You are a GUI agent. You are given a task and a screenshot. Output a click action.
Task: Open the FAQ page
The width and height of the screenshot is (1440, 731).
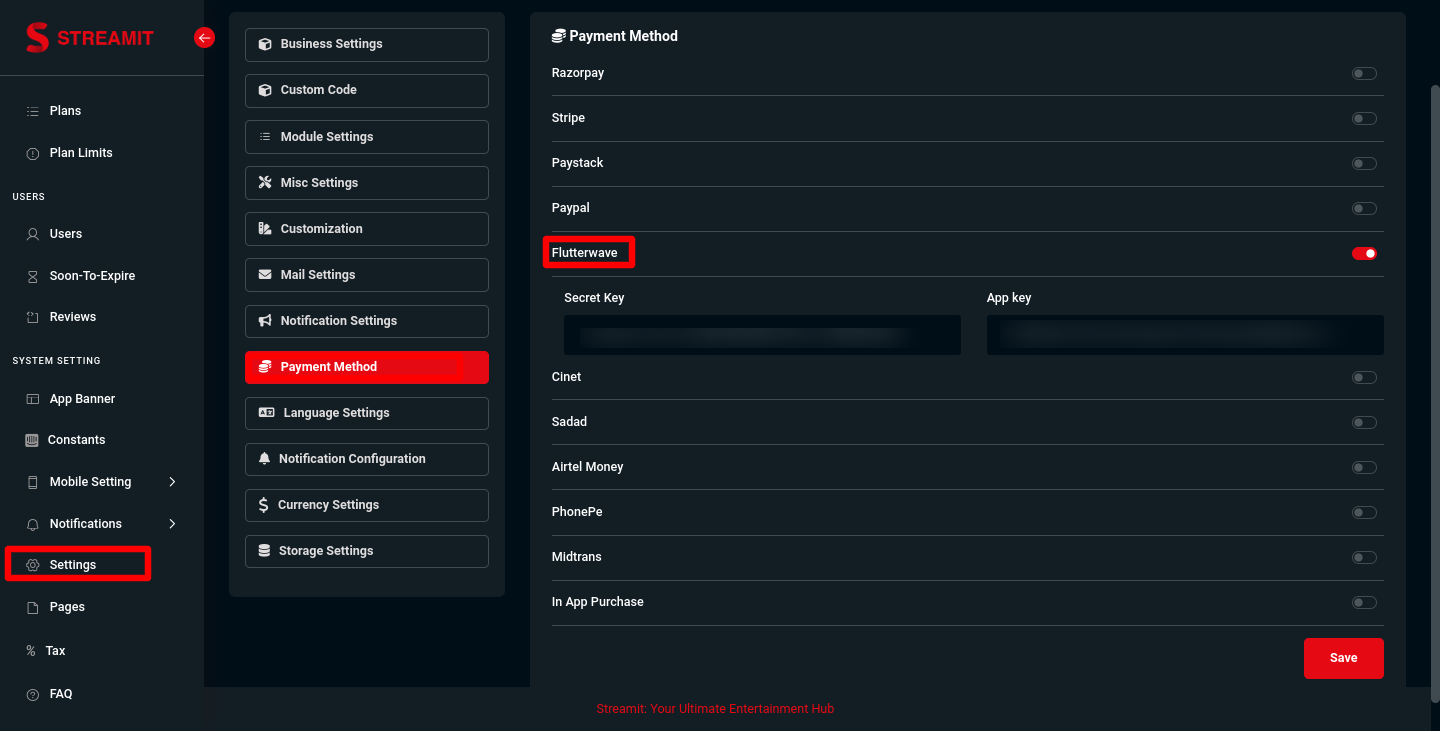(x=61, y=694)
